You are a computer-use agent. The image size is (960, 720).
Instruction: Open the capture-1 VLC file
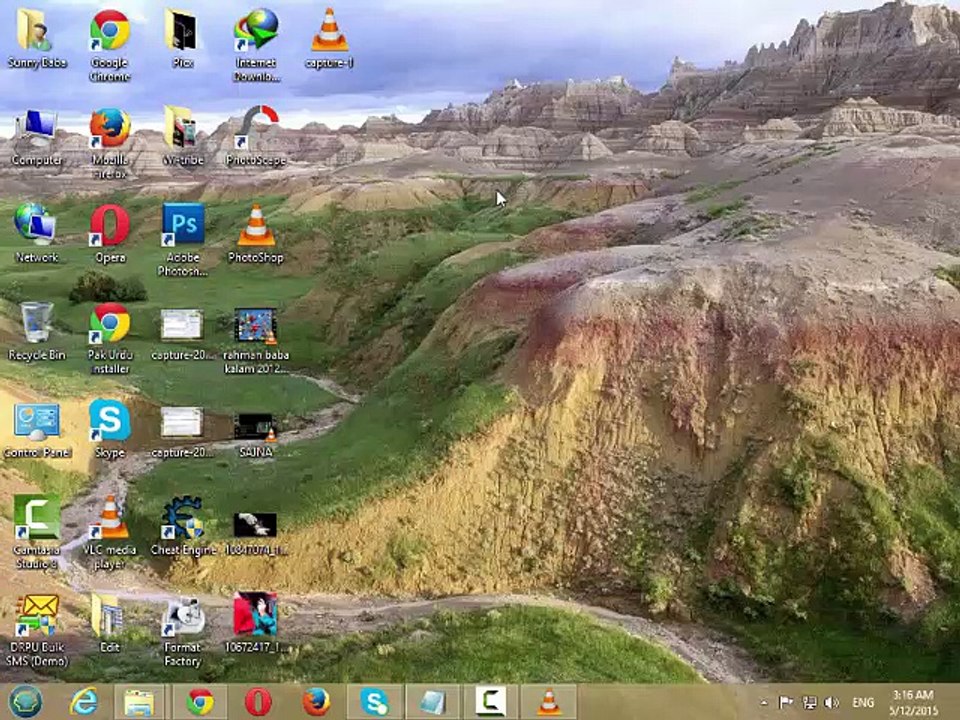tap(329, 38)
